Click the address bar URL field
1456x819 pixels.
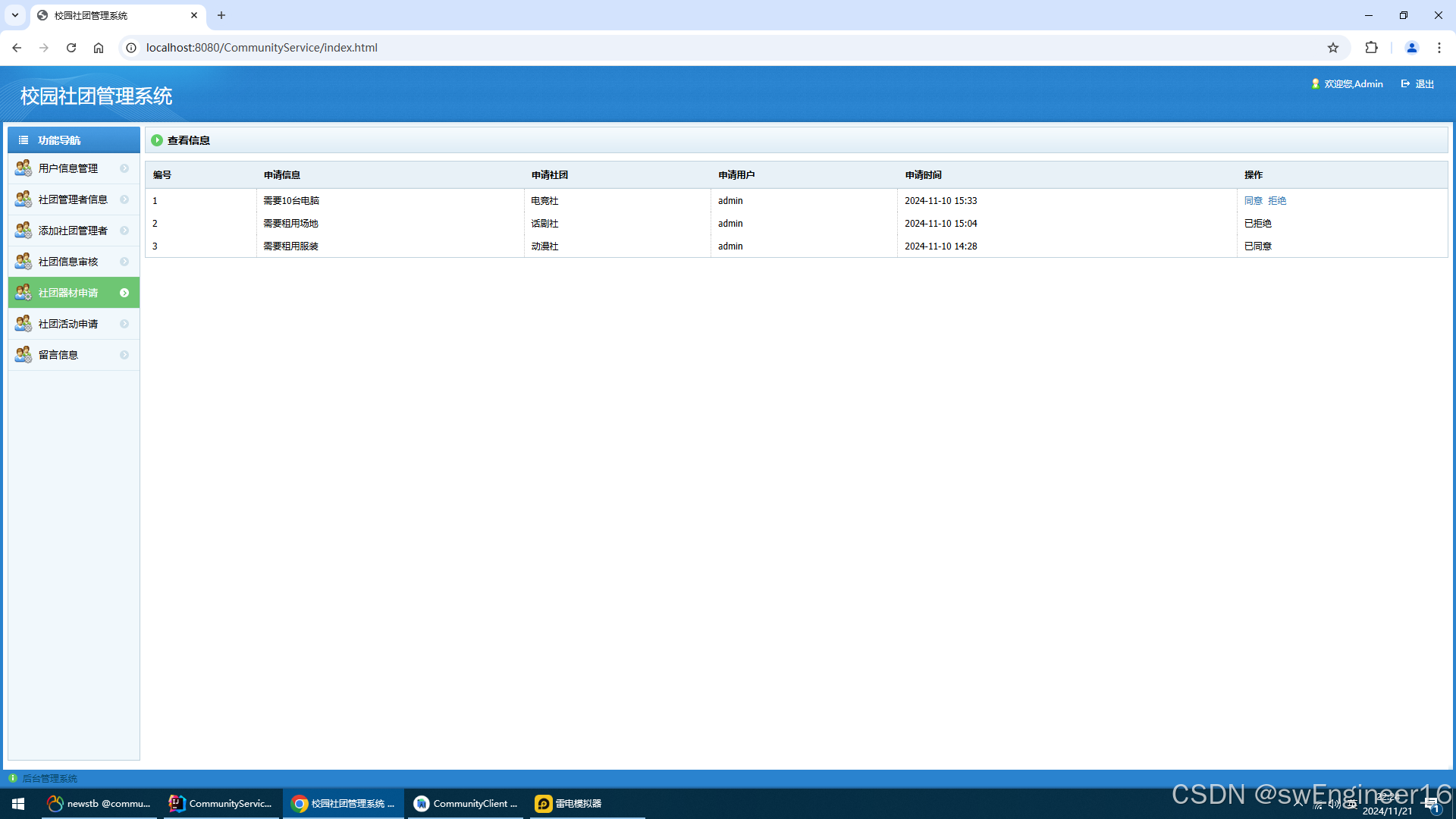coord(262,48)
